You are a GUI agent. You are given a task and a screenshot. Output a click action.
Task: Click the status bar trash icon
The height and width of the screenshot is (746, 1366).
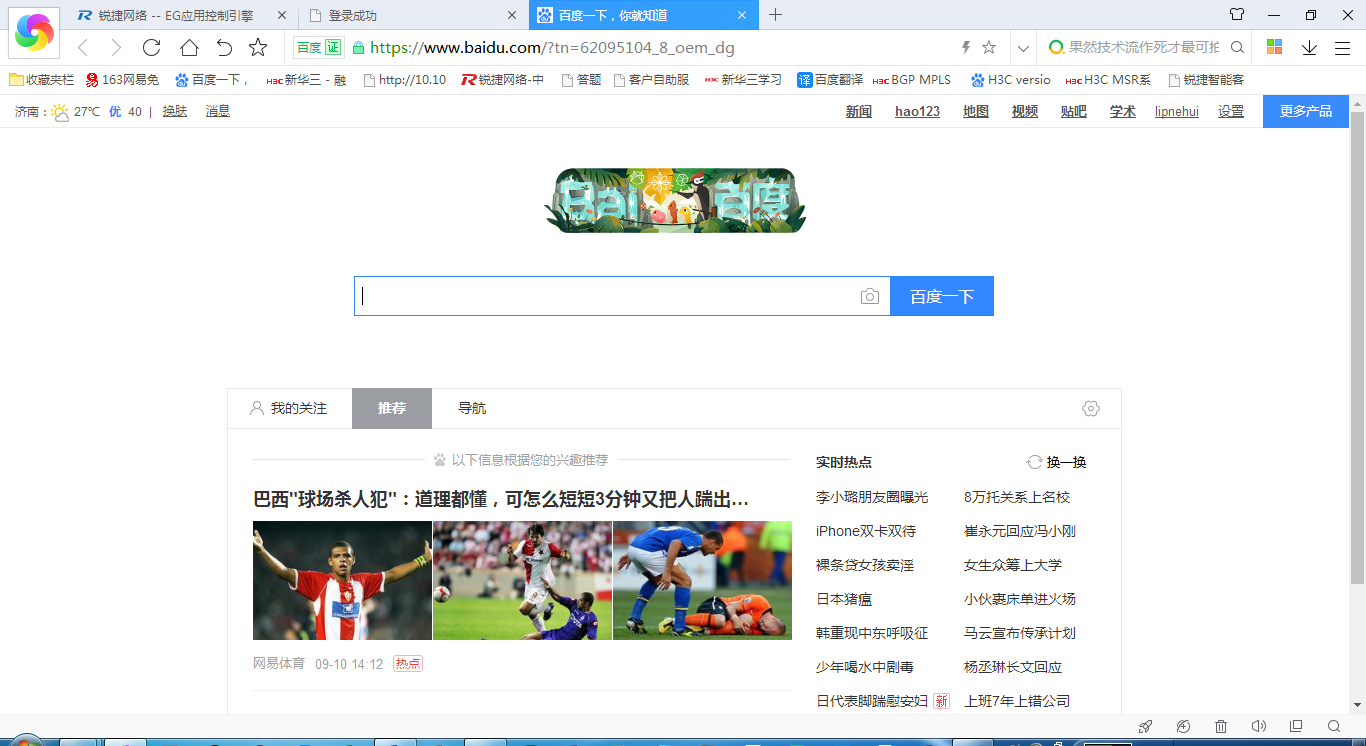click(1220, 726)
